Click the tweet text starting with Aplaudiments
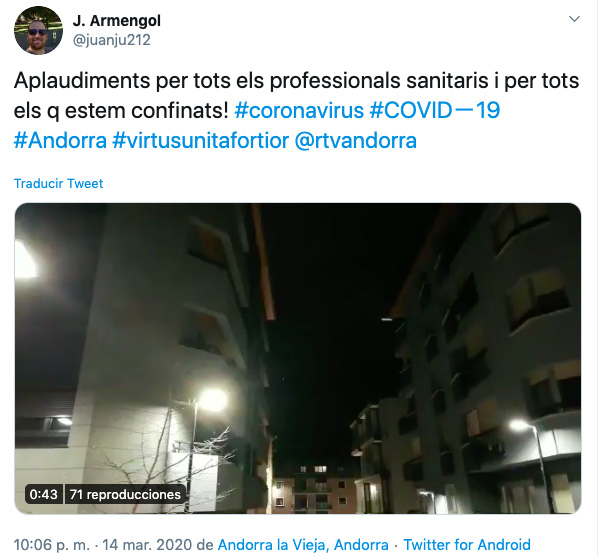601x557 pixels. coord(296,111)
